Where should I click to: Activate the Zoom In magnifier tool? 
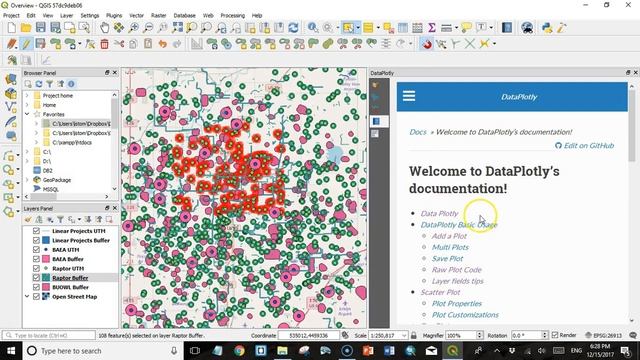click(133, 28)
